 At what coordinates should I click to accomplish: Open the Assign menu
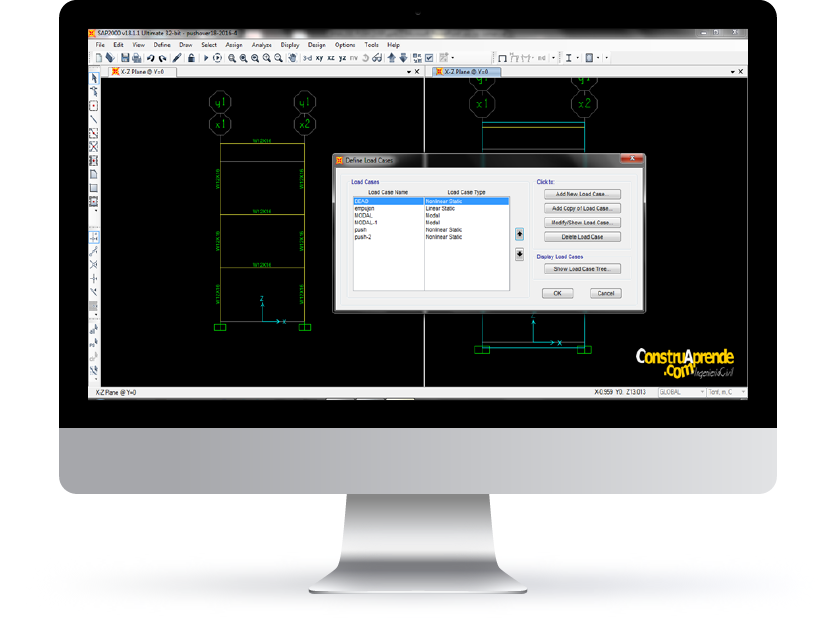(234, 45)
